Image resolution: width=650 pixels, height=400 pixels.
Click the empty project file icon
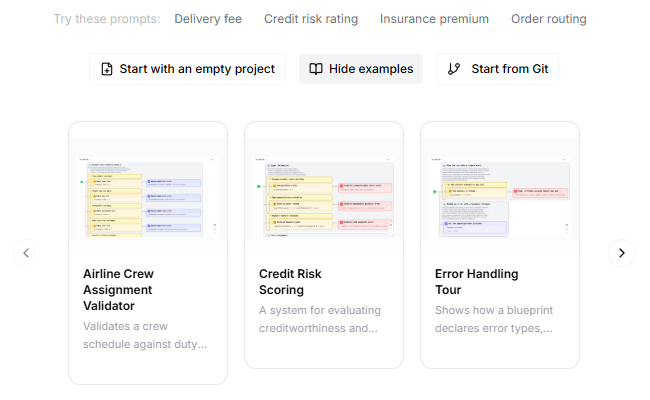[107, 69]
